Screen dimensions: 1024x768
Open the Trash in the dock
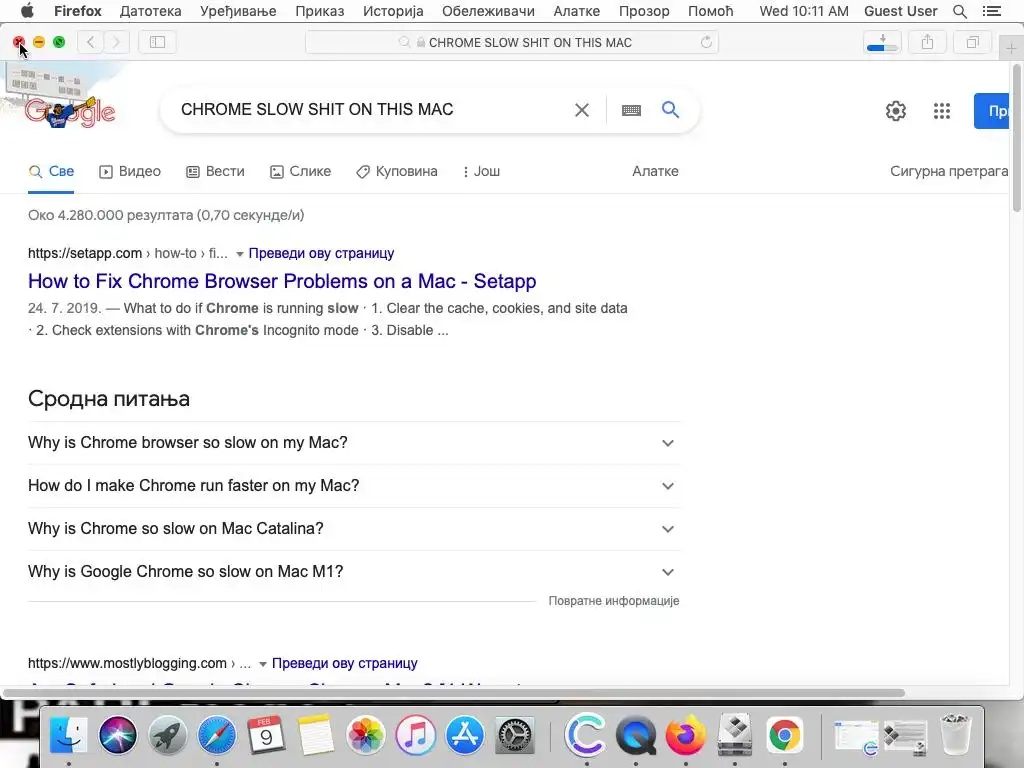[x=955, y=735]
